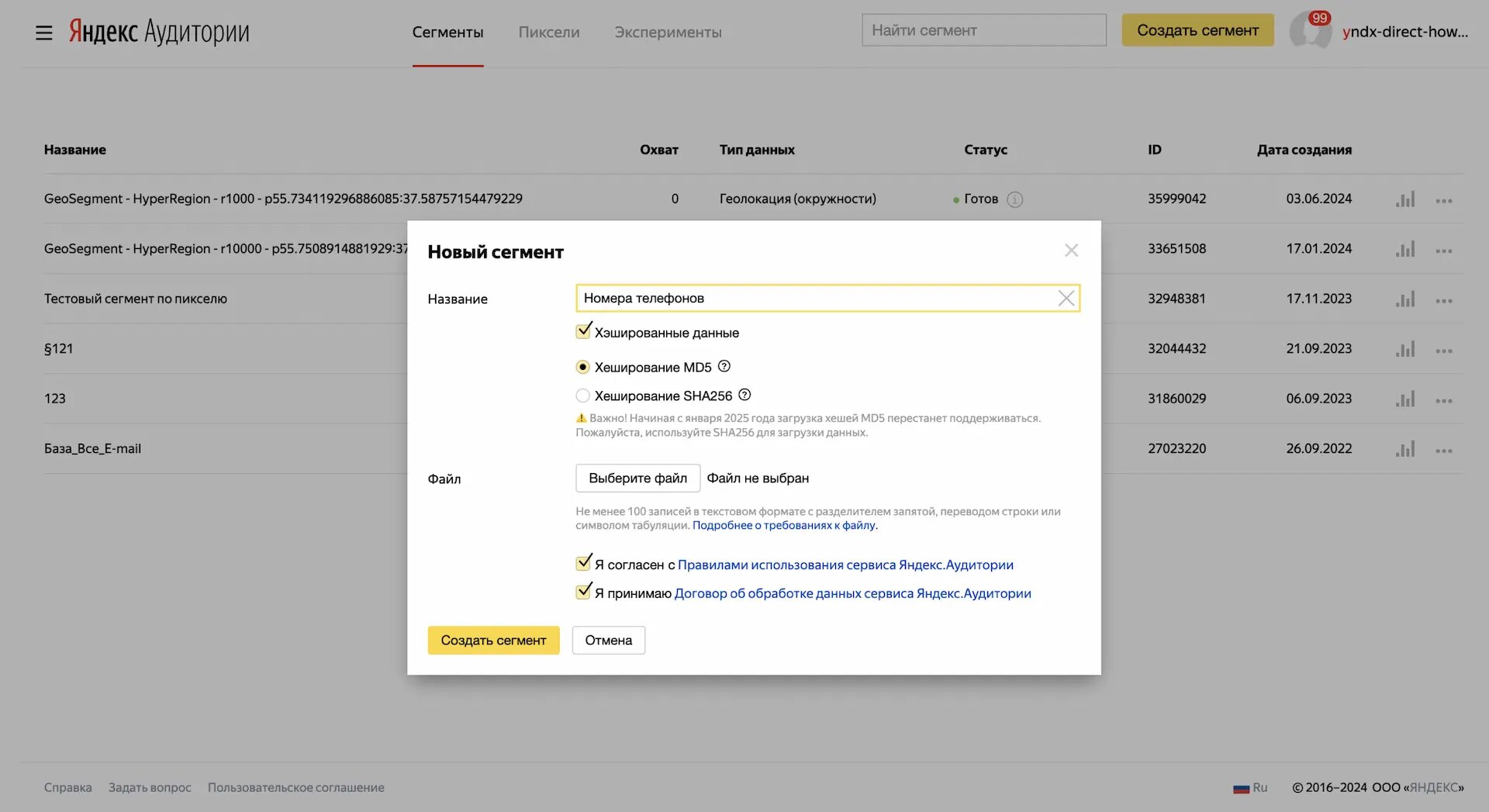This screenshot has width=1489, height=812.
Task: Uncheck Хэшированные данные checkbox
Action: (x=583, y=332)
